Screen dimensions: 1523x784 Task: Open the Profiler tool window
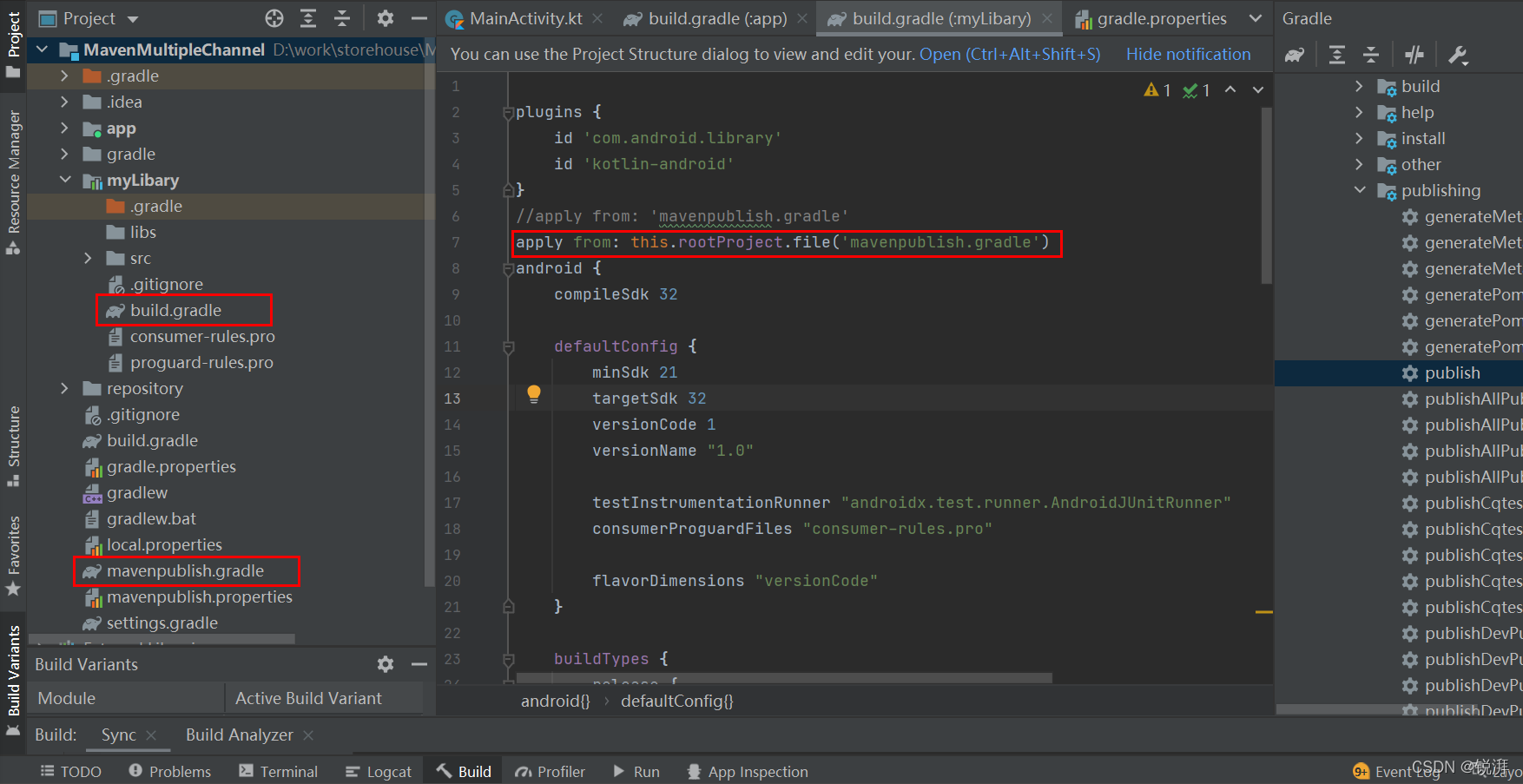pyautogui.click(x=551, y=771)
